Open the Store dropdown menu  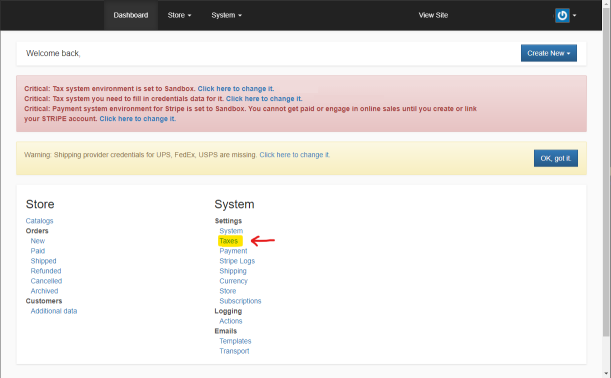pyautogui.click(x=179, y=15)
